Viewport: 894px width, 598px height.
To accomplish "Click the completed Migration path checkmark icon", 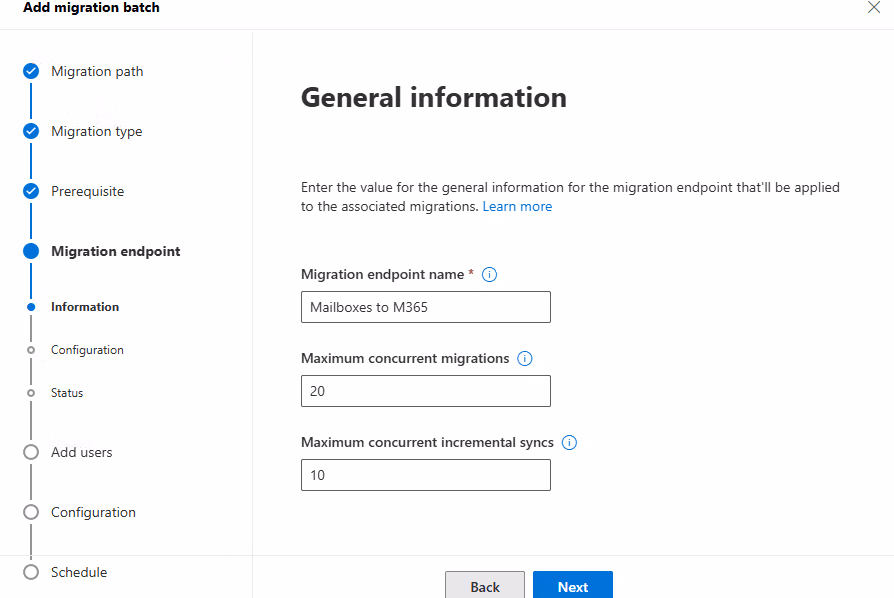I will click(x=31, y=71).
